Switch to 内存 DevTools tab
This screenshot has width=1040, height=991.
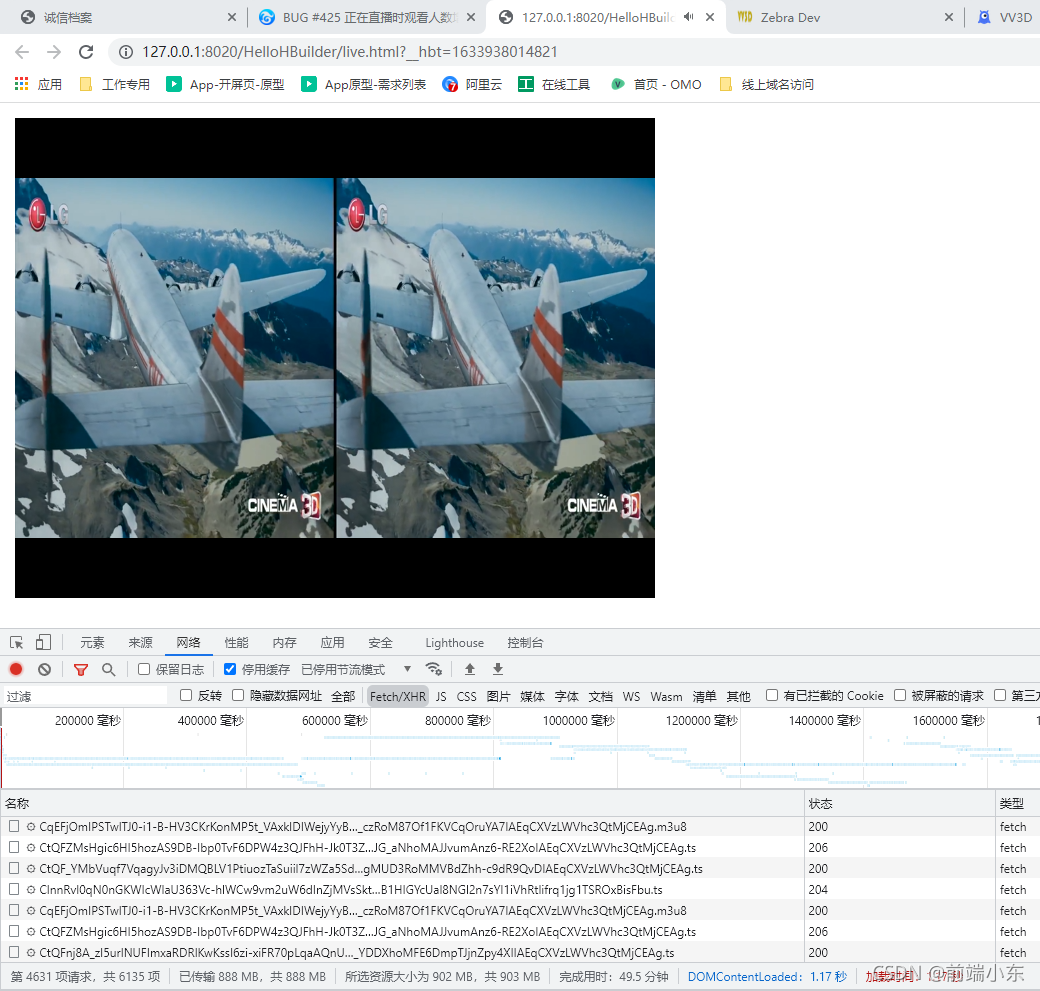click(x=285, y=642)
